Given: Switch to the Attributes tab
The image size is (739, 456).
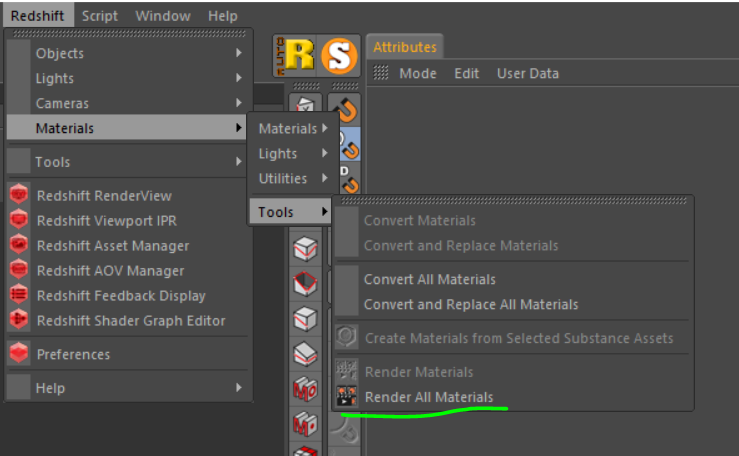Looking at the screenshot, I should pyautogui.click(x=405, y=47).
